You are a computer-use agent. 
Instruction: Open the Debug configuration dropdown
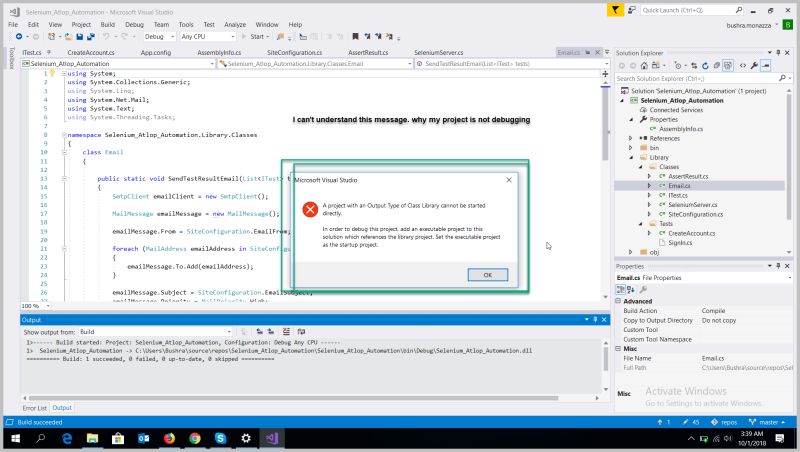tap(159, 37)
